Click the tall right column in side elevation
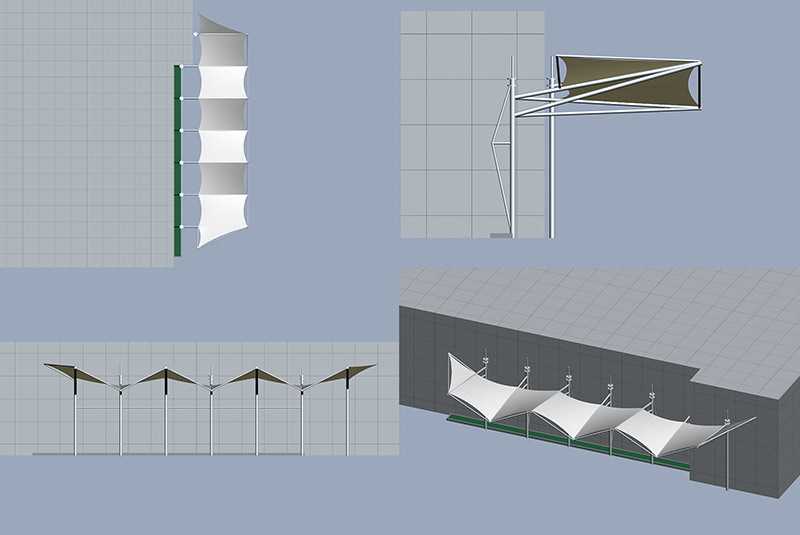 click(x=550, y=170)
